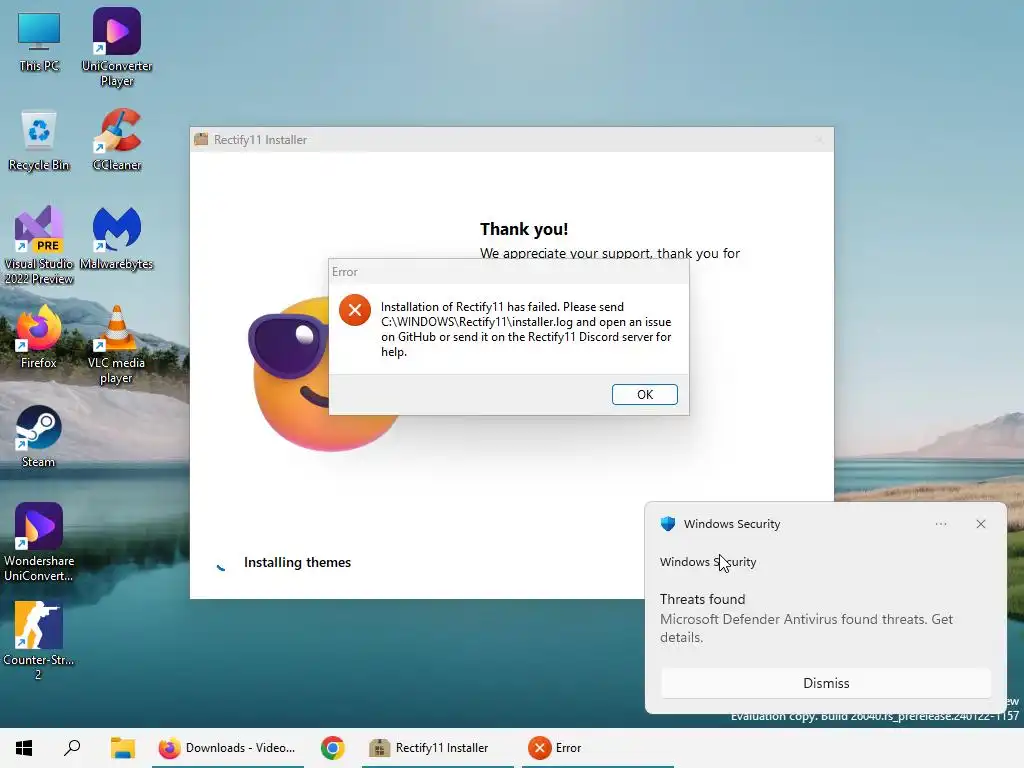Open the Recycle Bin icon

pos(39,140)
